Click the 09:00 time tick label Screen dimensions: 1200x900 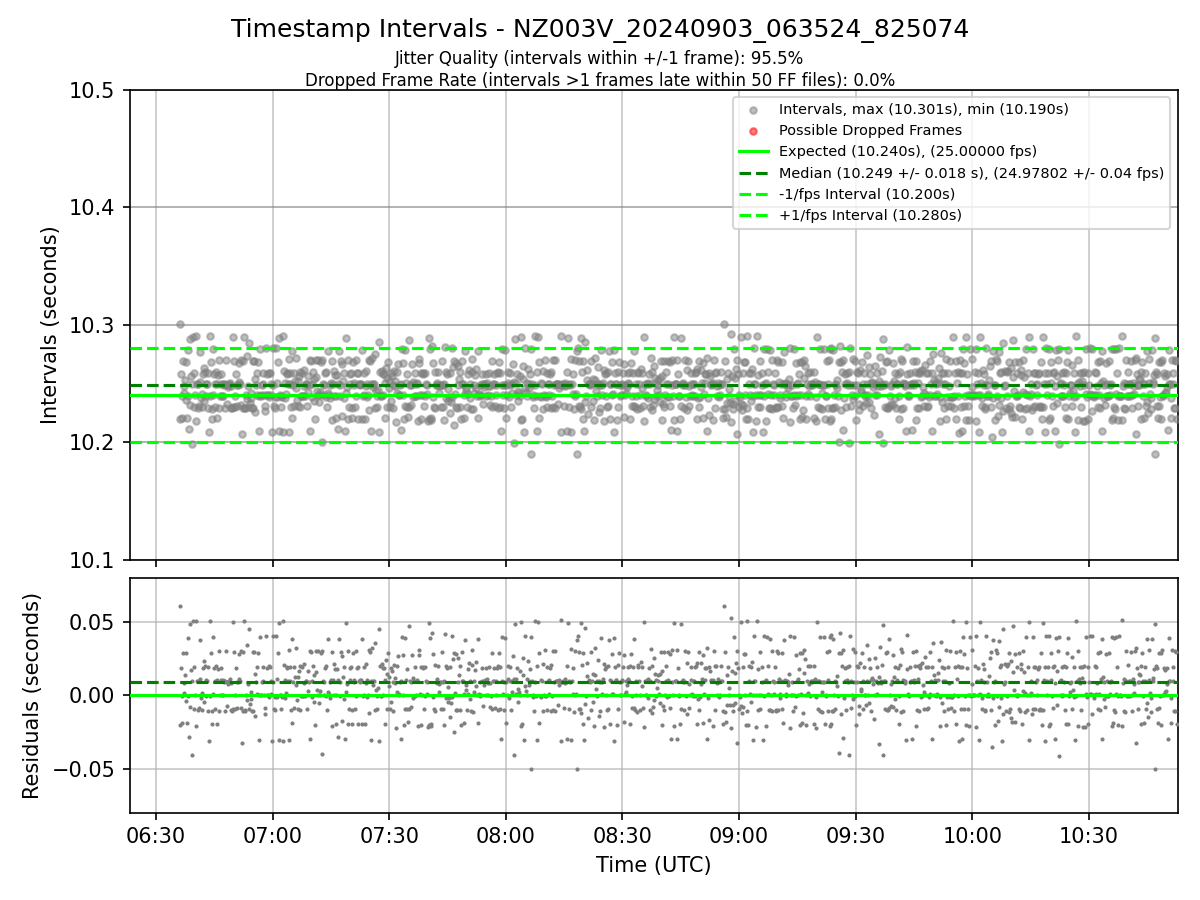click(x=739, y=834)
